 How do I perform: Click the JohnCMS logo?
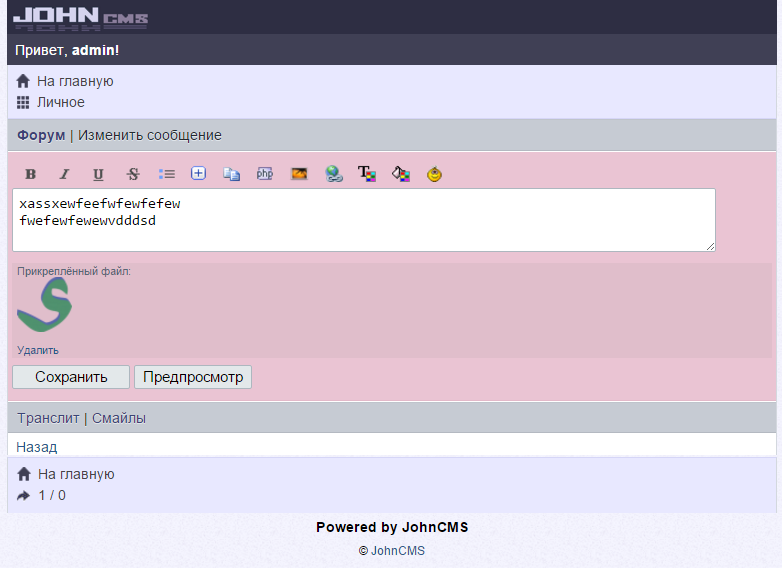80,18
